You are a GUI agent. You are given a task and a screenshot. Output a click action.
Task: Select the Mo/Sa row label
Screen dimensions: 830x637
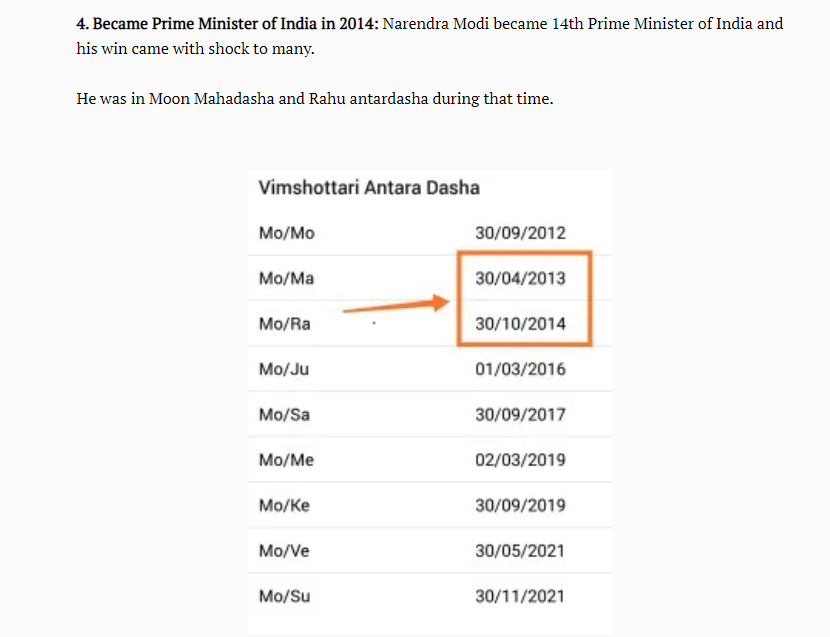[x=284, y=415]
